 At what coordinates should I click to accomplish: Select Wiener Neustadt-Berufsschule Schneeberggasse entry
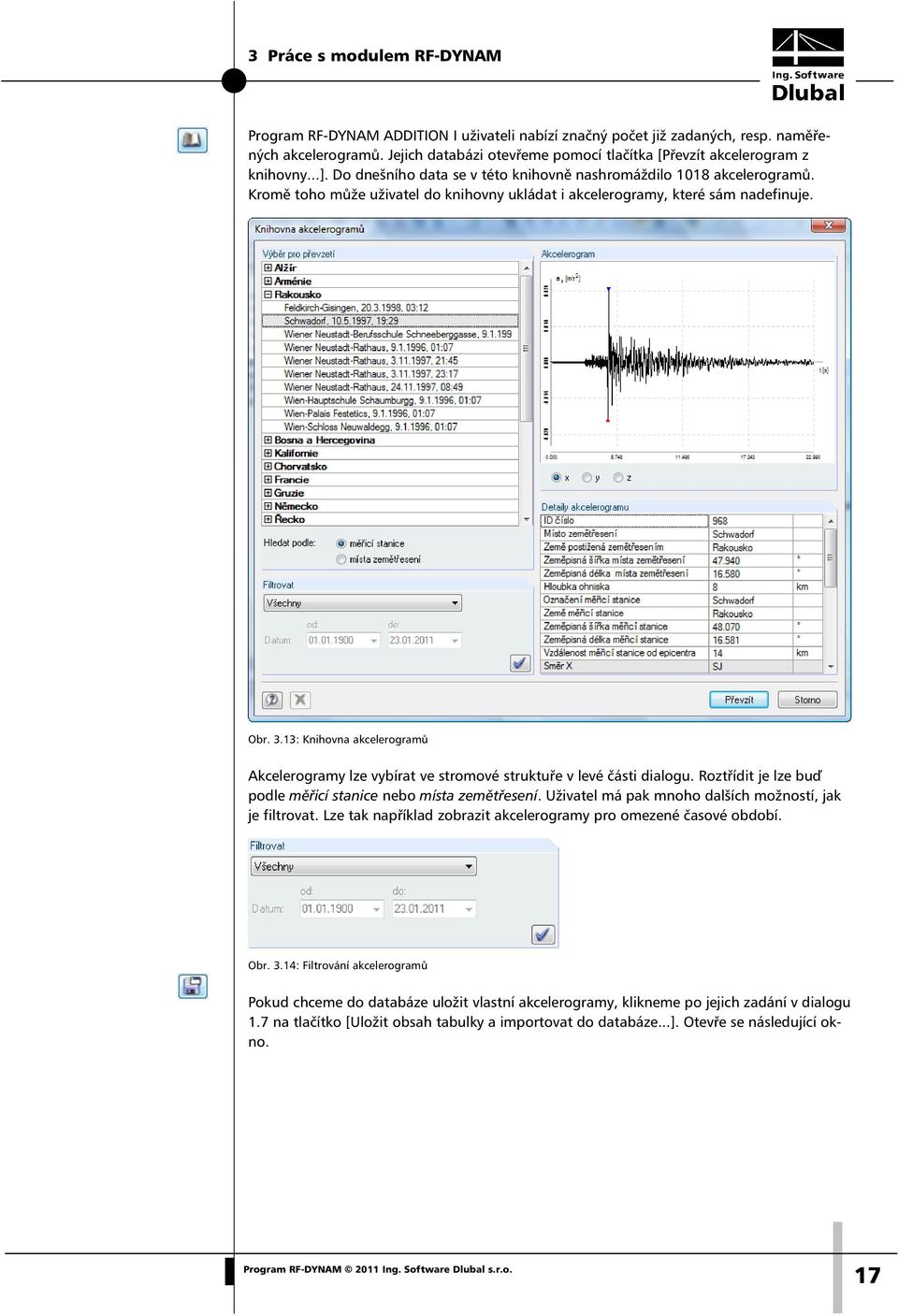398,334
